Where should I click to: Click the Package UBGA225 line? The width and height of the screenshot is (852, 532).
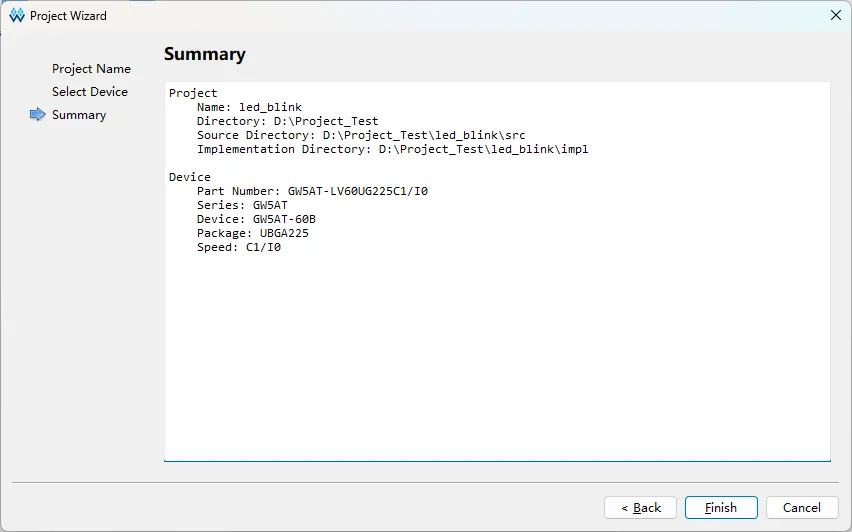(253, 234)
